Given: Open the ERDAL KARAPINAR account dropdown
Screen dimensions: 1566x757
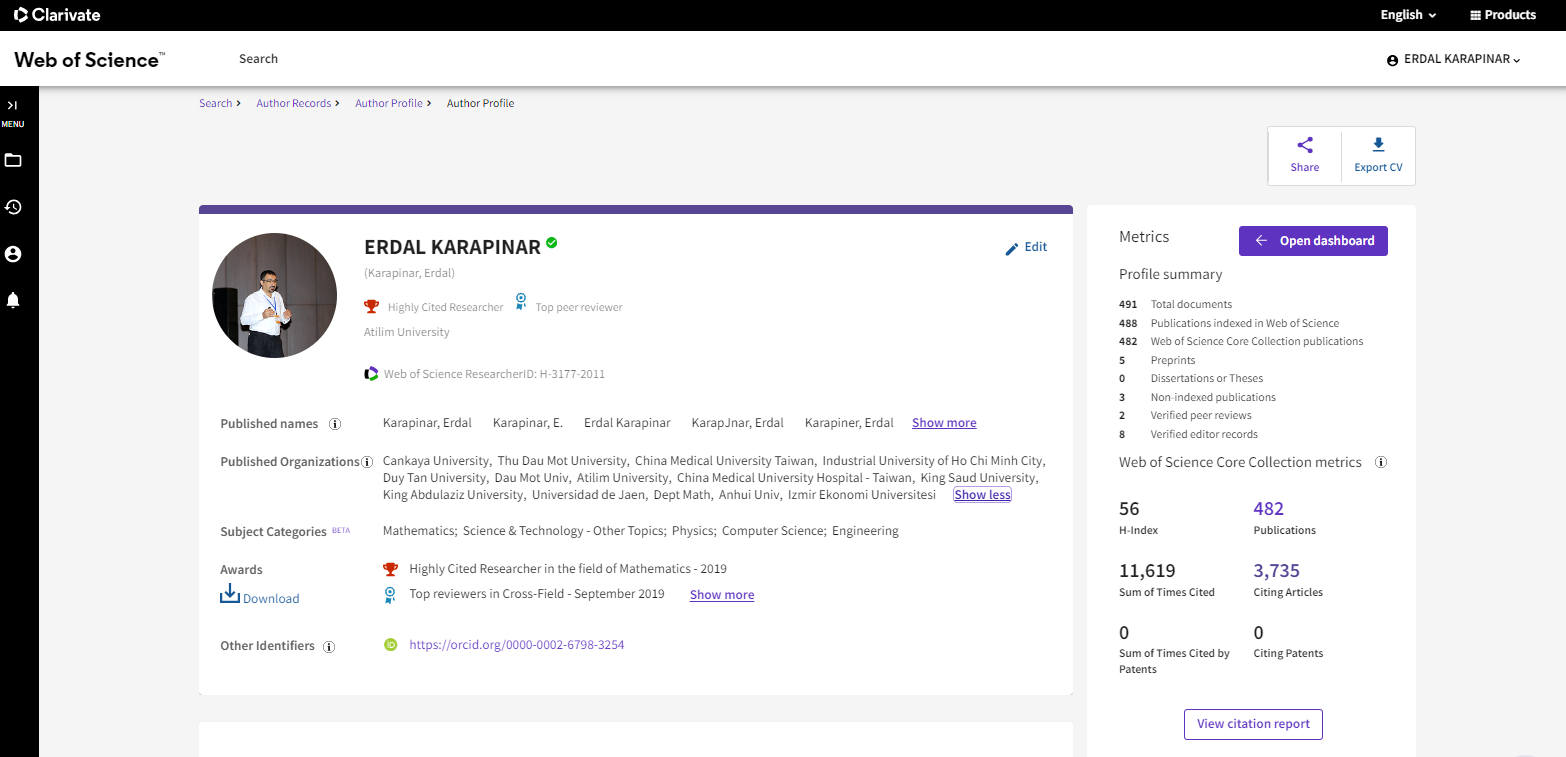Looking at the screenshot, I should (1453, 60).
